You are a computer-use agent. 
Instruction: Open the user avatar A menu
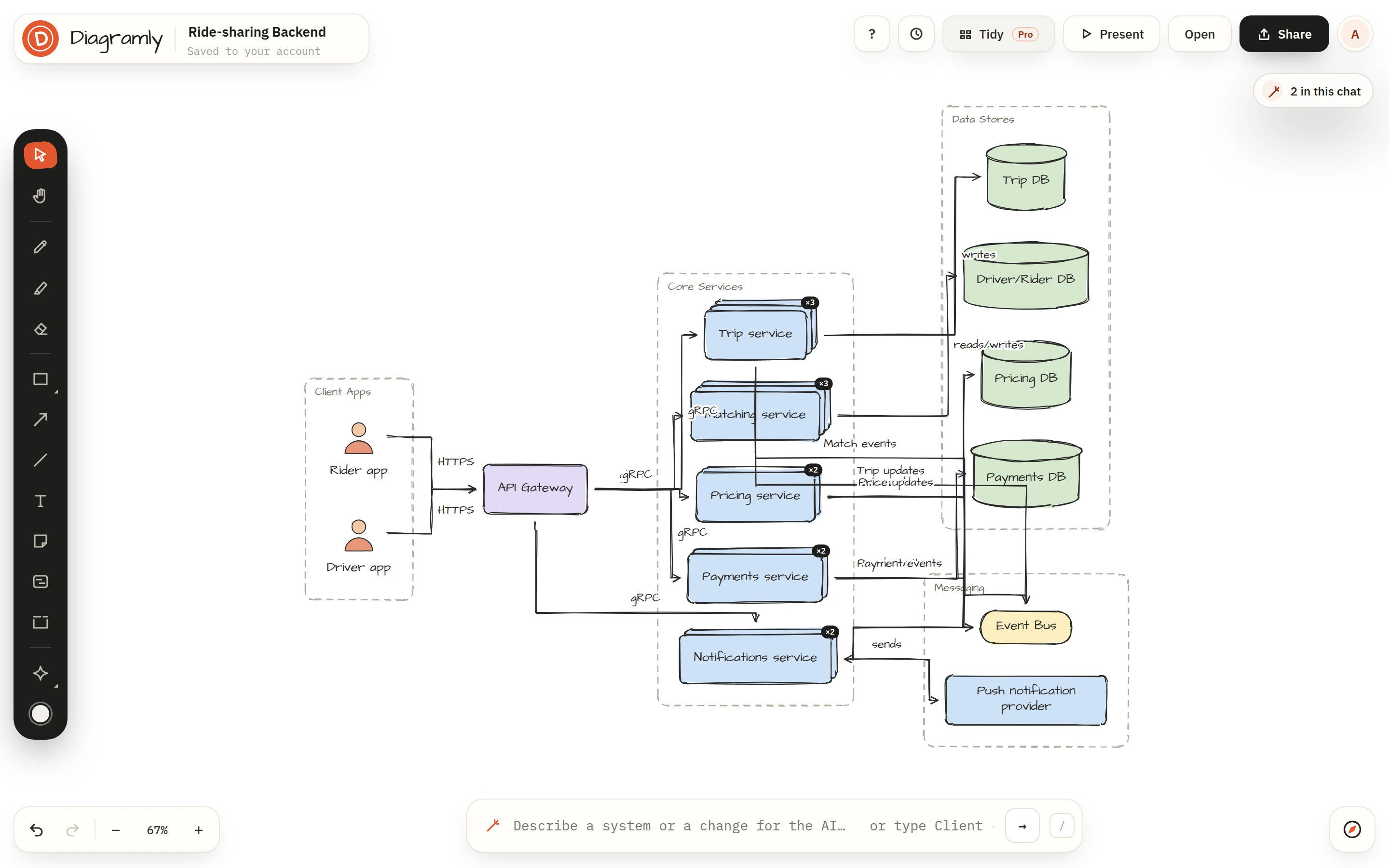[x=1355, y=34]
